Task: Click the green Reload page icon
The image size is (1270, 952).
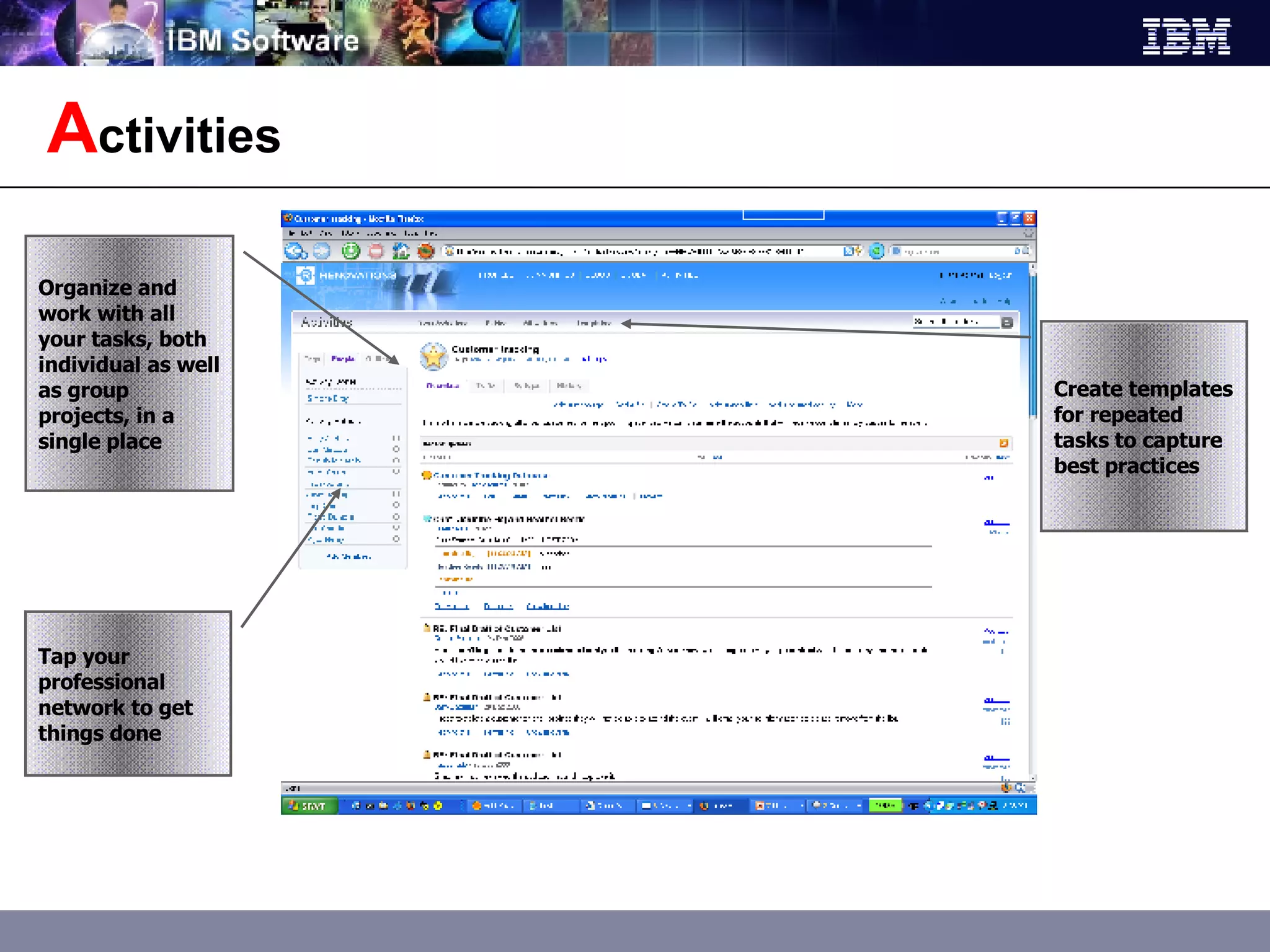Action: pos(351,251)
